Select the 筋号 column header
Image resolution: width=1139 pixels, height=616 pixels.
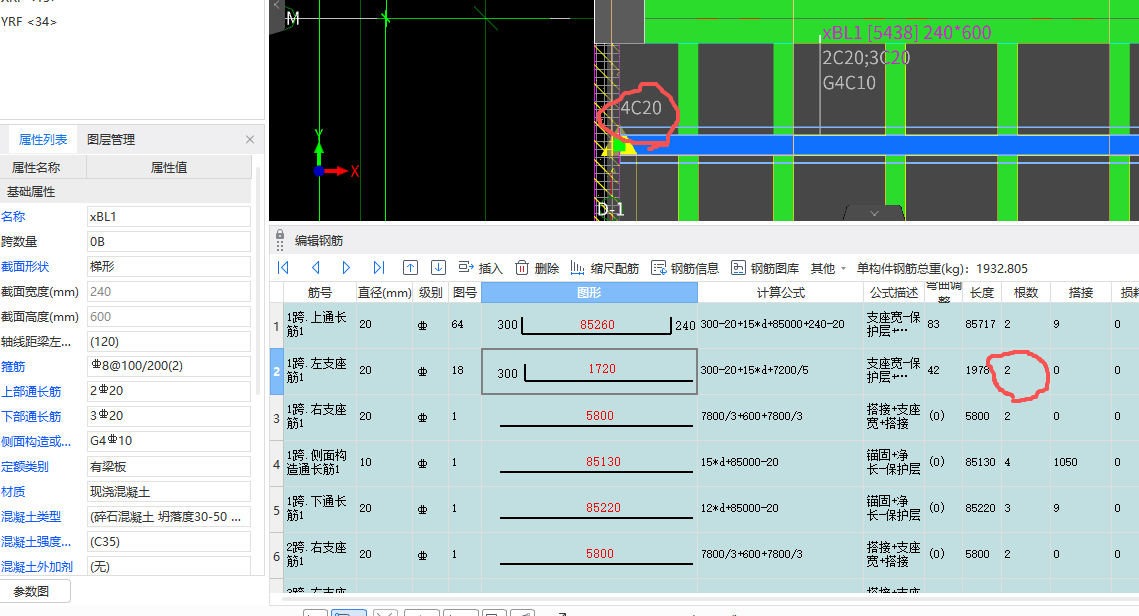click(x=320, y=293)
